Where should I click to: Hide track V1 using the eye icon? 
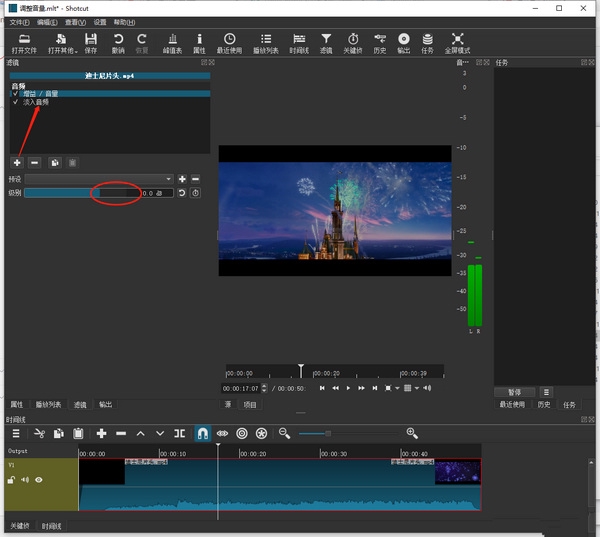click(39, 480)
